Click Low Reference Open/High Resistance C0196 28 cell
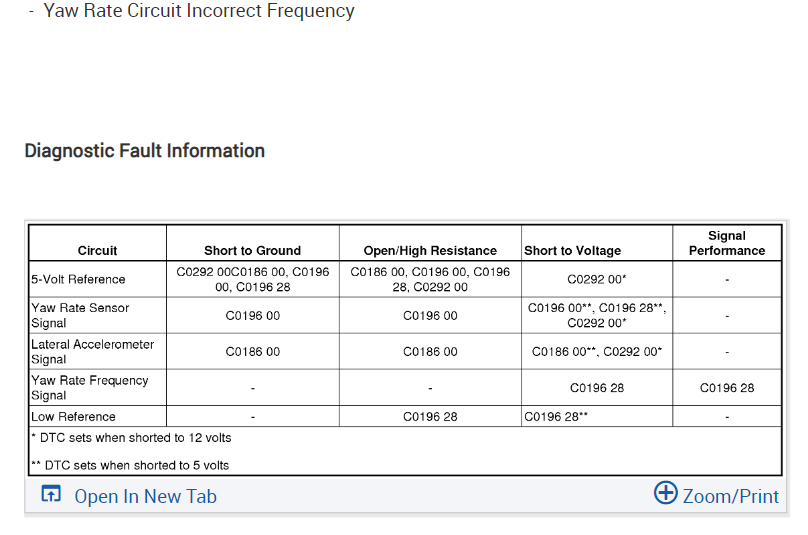Image resolution: width=808 pixels, height=535 pixels. point(430,417)
